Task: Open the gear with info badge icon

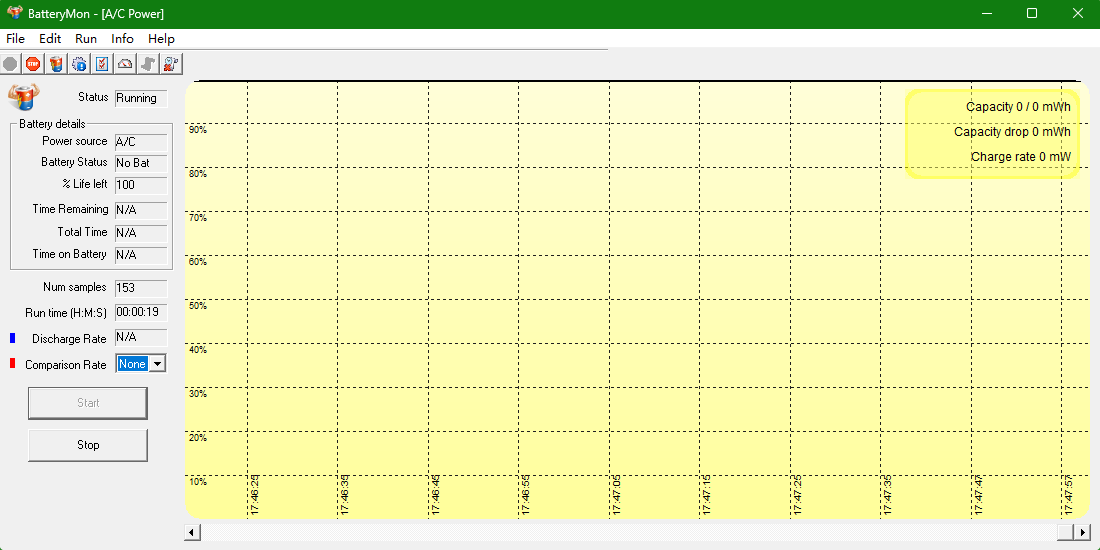Action: pyautogui.click(x=79, y=64)
